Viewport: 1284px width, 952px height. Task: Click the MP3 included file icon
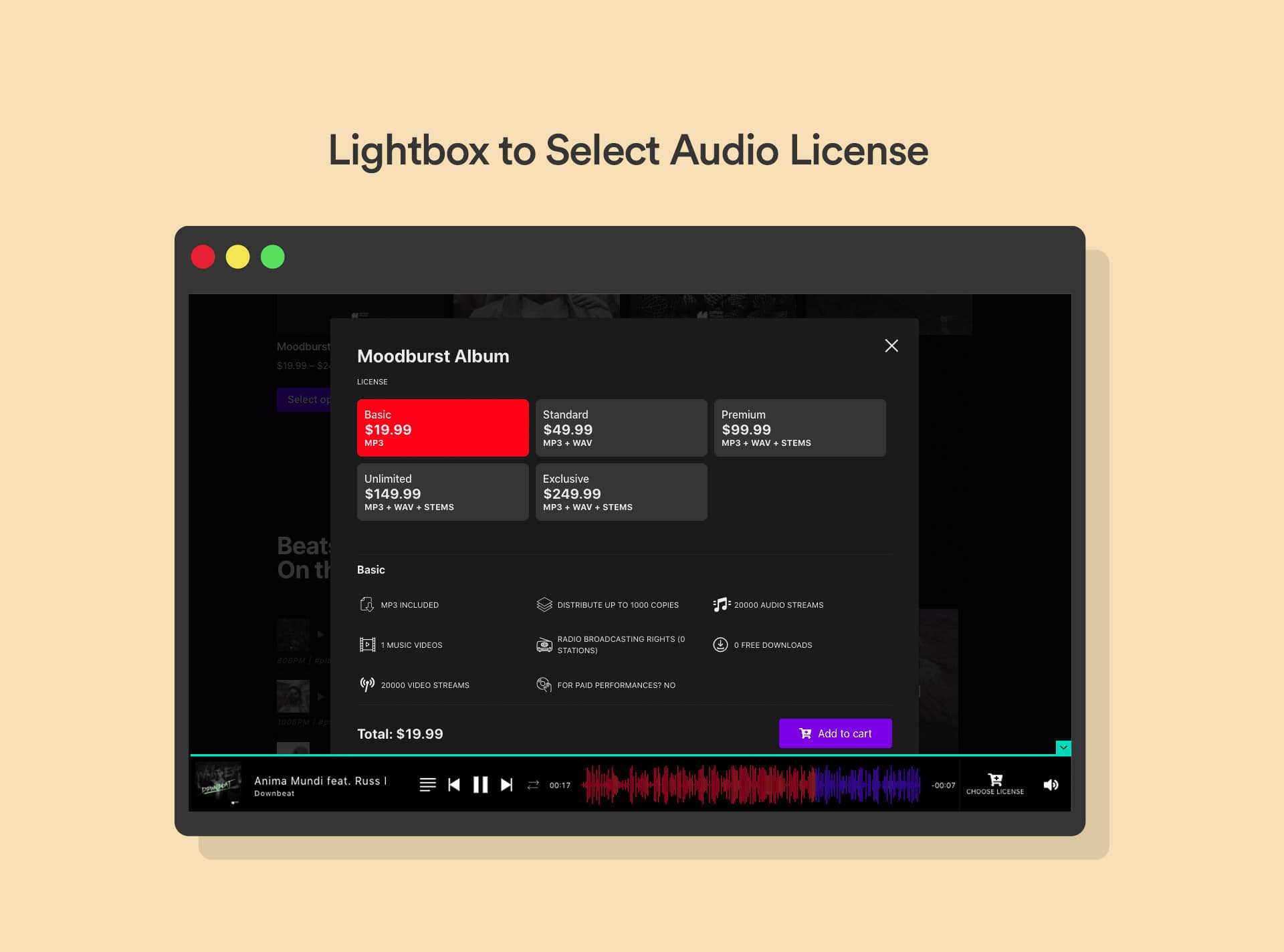click(366, 604)
